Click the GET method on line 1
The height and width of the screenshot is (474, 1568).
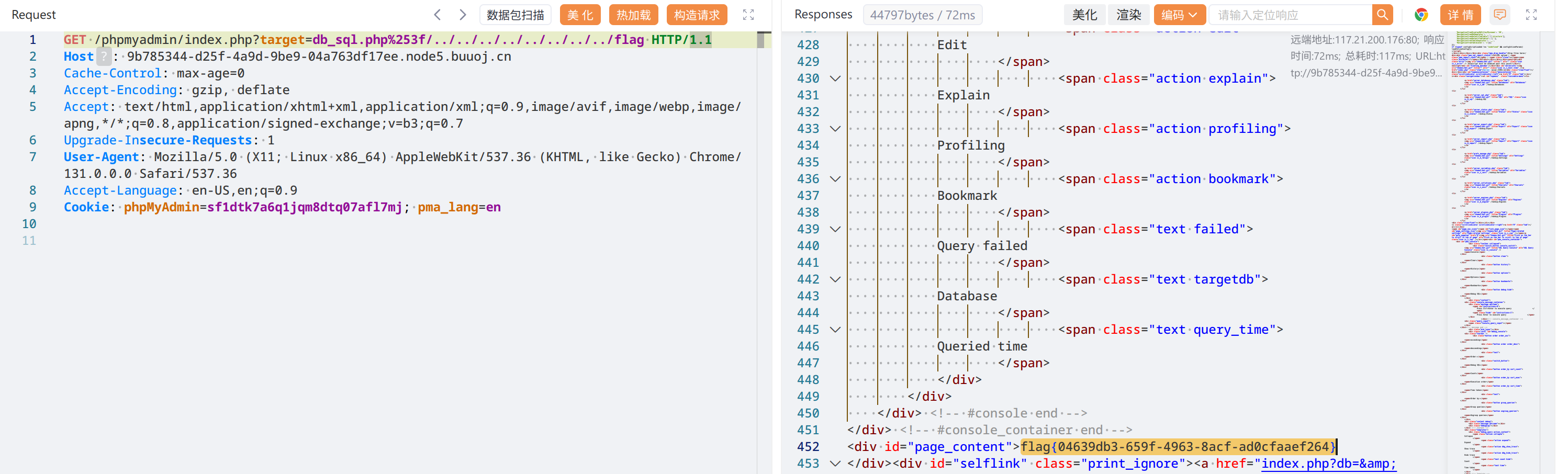point(75,40)
